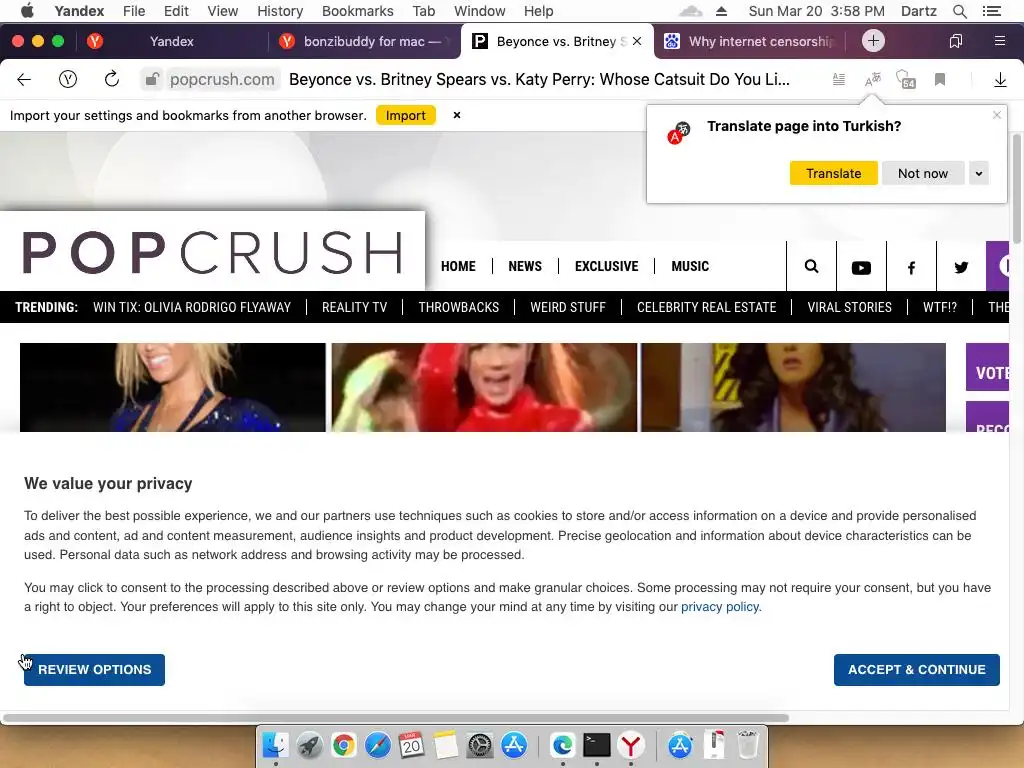1024x768 pixels.
Task: Open the downloads arrow icon
Action: pos(1000,80)
